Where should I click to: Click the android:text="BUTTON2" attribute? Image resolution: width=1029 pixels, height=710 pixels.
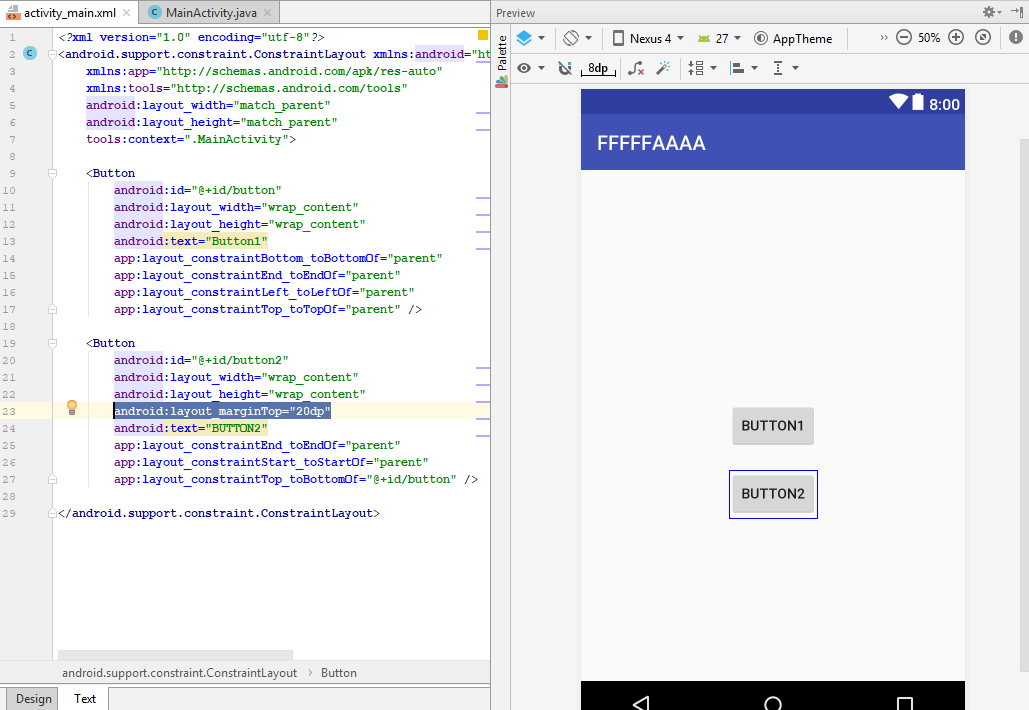(190, 428)
